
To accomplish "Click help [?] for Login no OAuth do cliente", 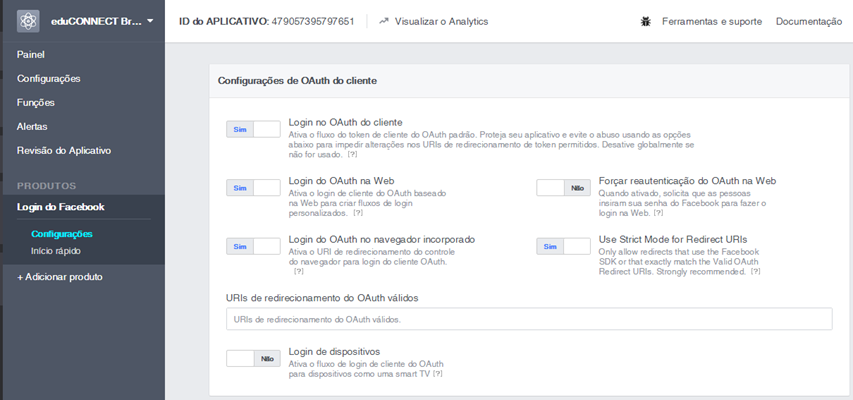I will pos(353,155).
